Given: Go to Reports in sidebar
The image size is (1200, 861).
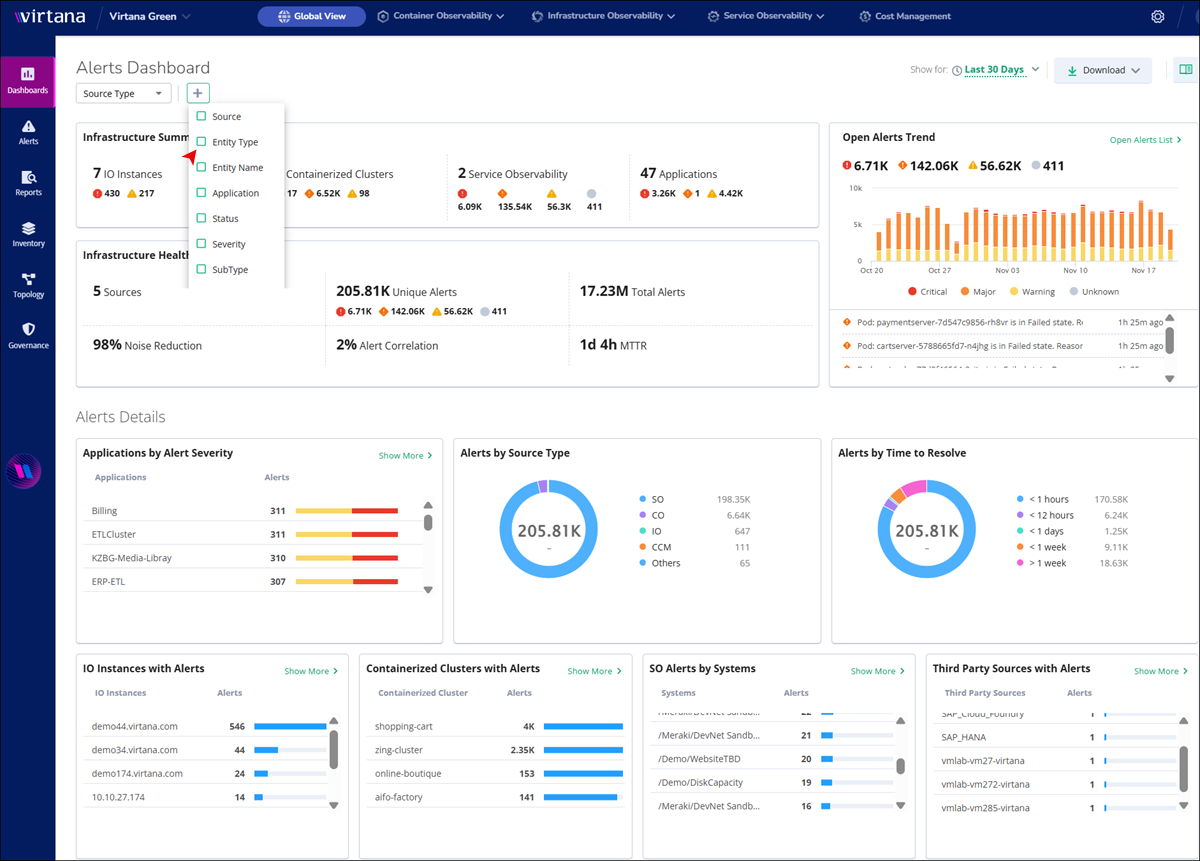Looking at the screenshot, I should (x=28, y=183).
